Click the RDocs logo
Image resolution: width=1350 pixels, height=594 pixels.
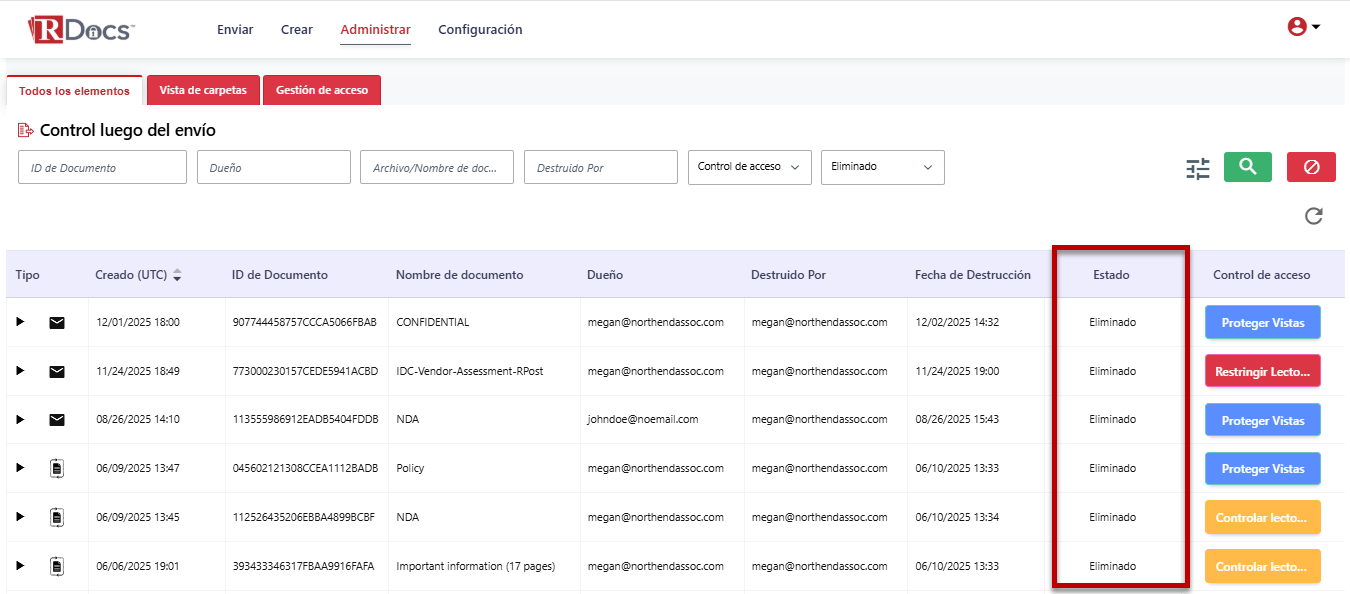[81, 30]
